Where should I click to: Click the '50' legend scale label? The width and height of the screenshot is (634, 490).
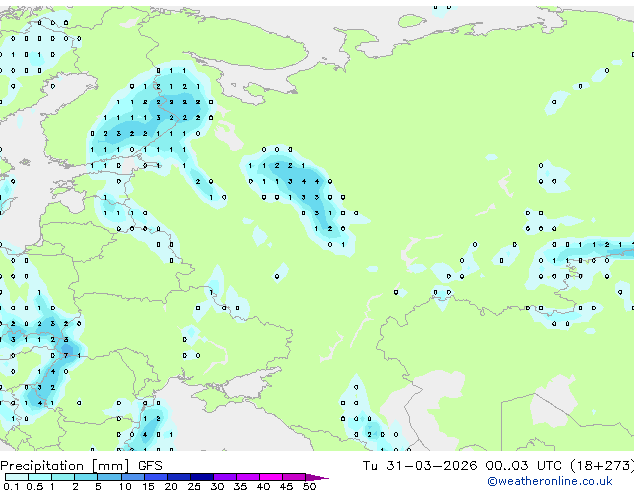tap(309, 486)
